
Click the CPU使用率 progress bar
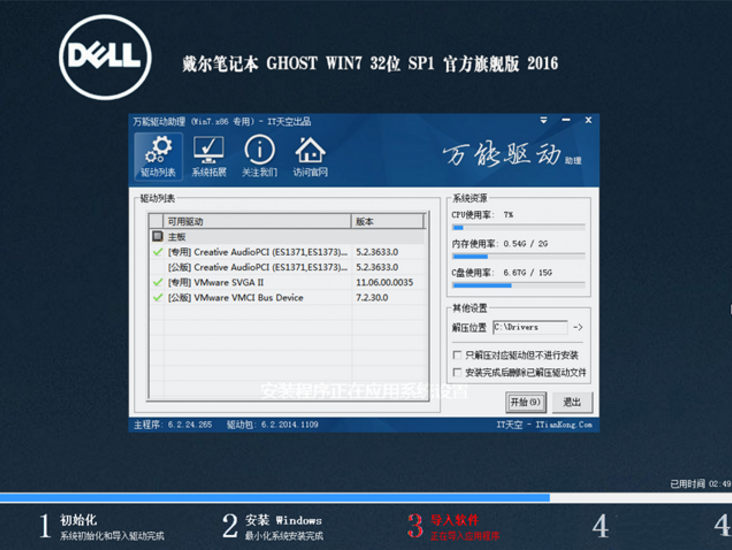(518, 227)
